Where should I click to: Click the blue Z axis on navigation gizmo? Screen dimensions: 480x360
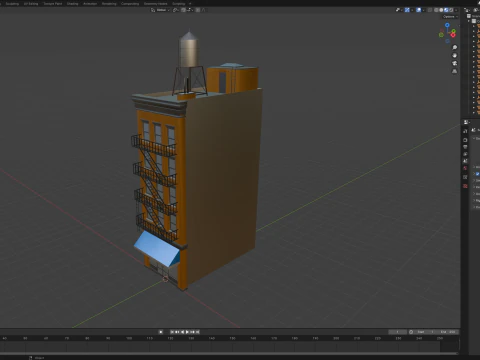[x=447, y=25]
